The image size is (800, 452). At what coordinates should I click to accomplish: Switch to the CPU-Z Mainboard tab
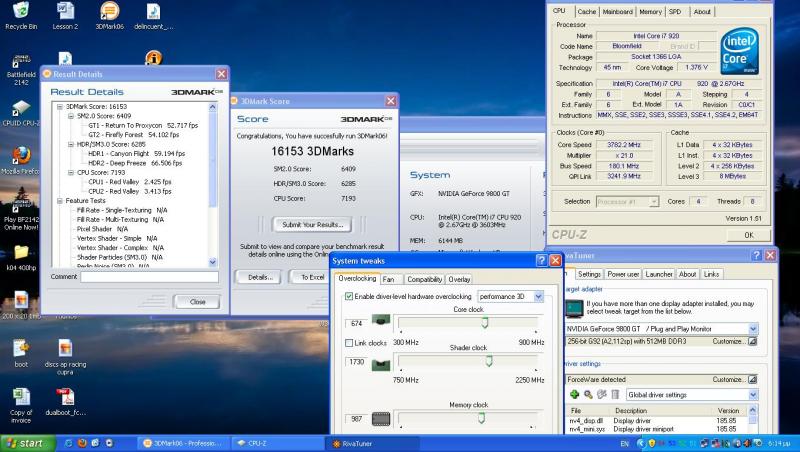pyautogui.click(x=617, y=12)
